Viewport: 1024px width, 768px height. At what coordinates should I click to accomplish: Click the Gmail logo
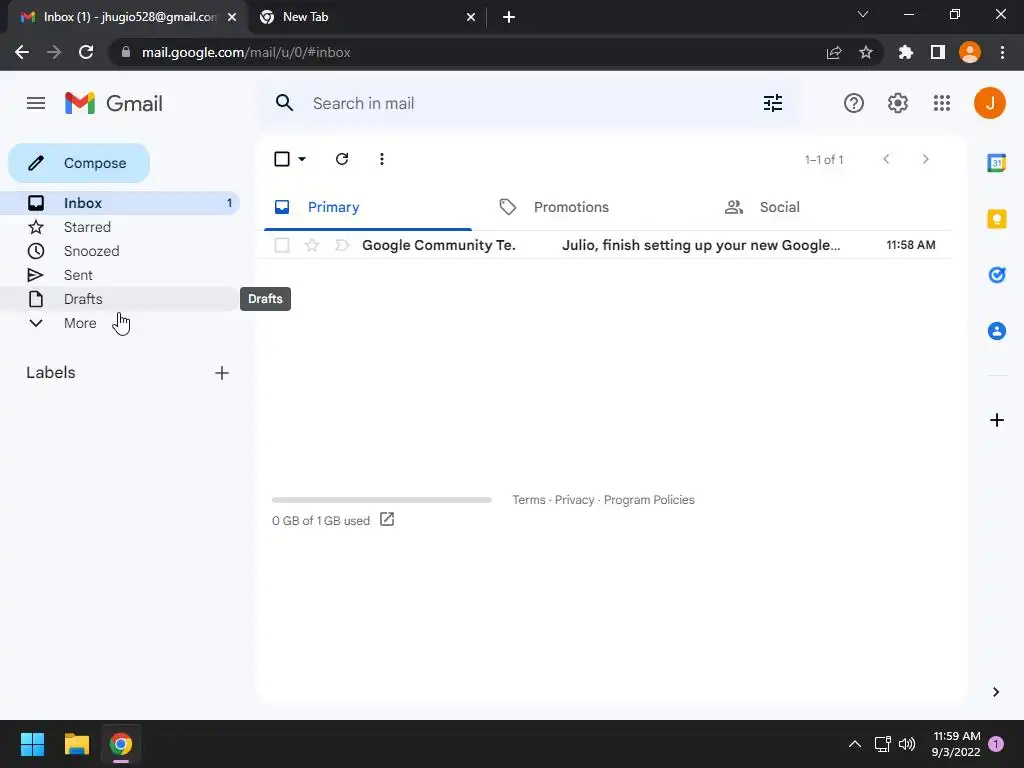click(114, 103)
